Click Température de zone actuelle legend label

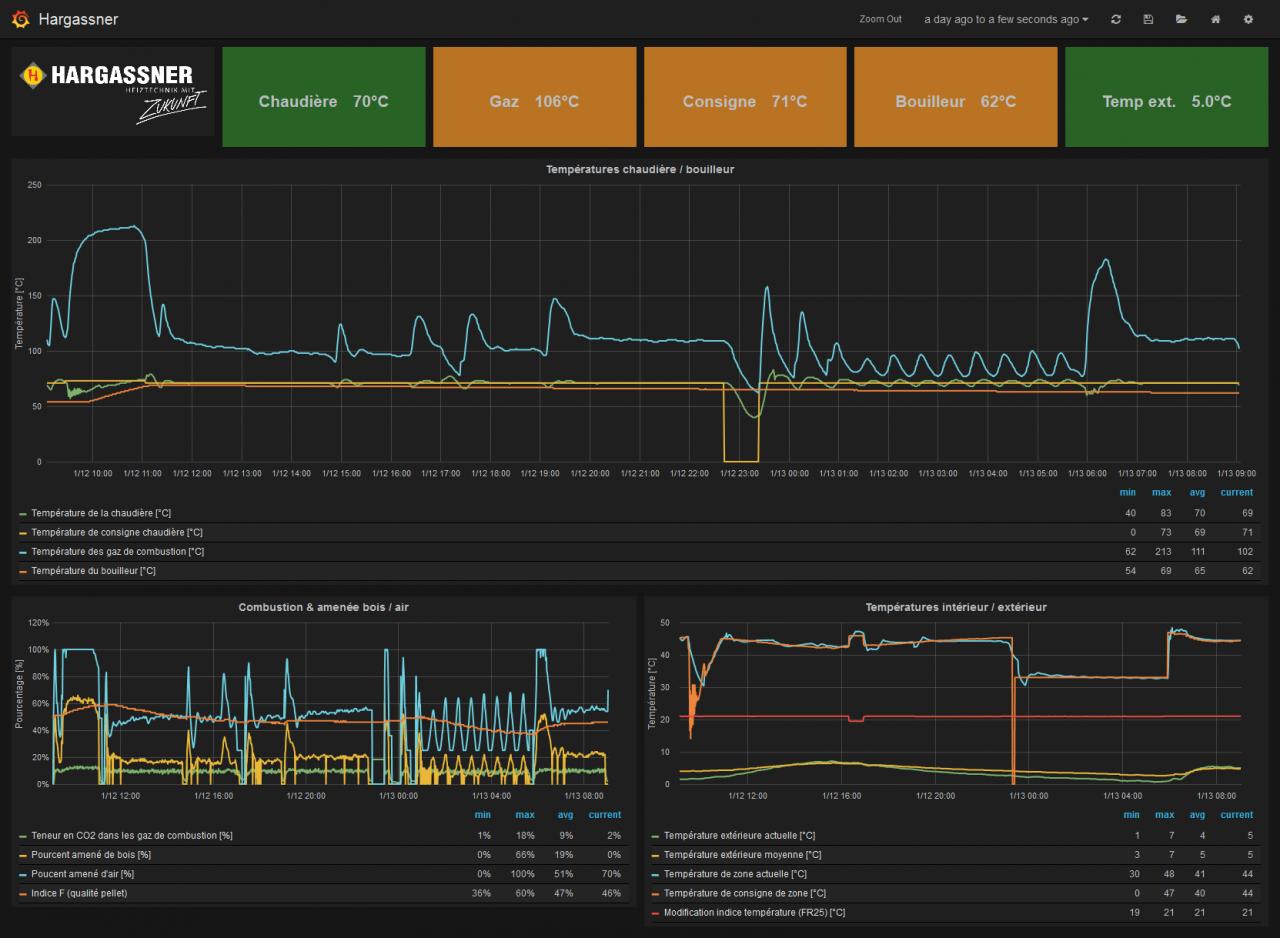point(733,874)
